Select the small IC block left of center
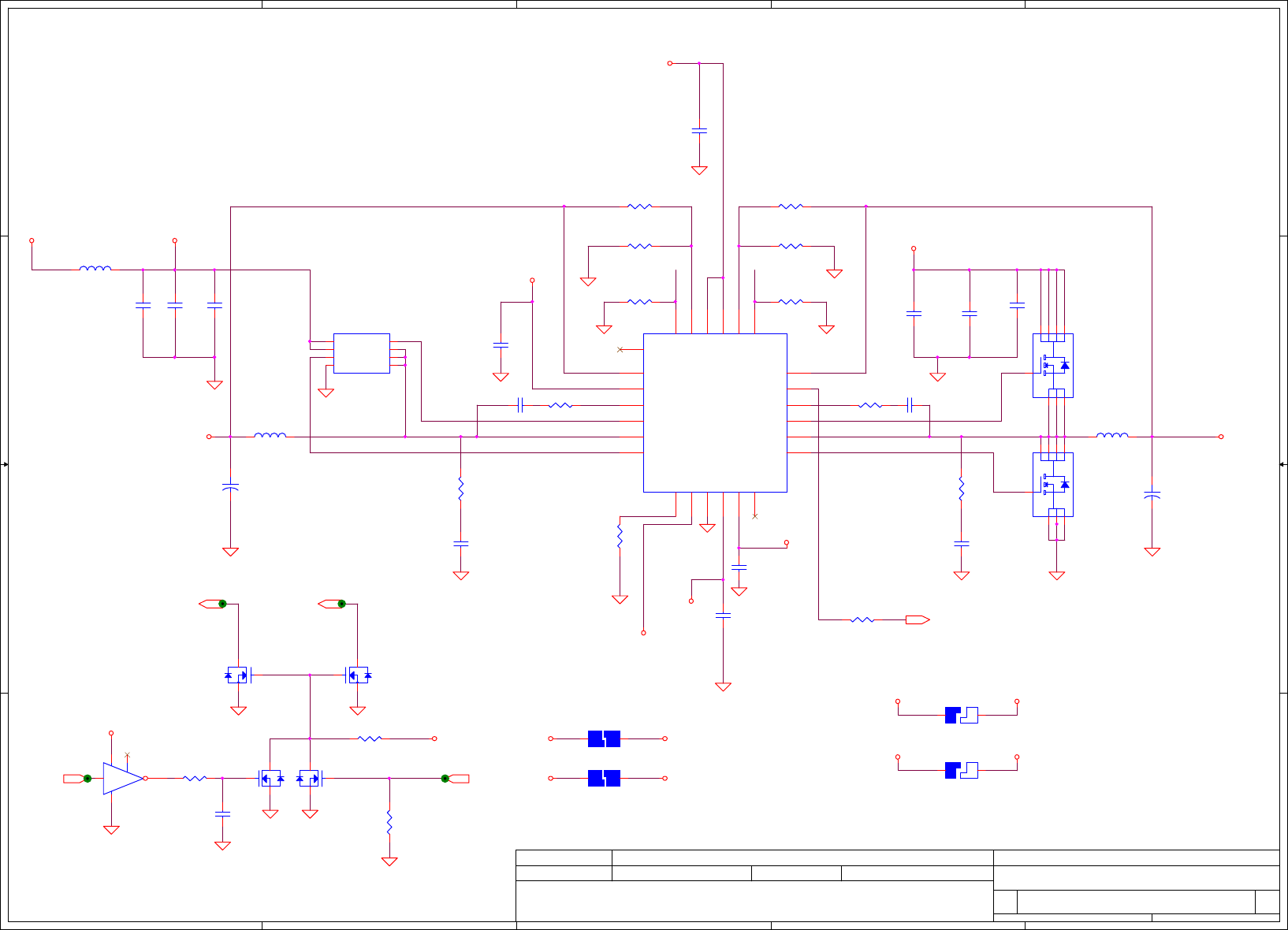 [x=362, y=353]
